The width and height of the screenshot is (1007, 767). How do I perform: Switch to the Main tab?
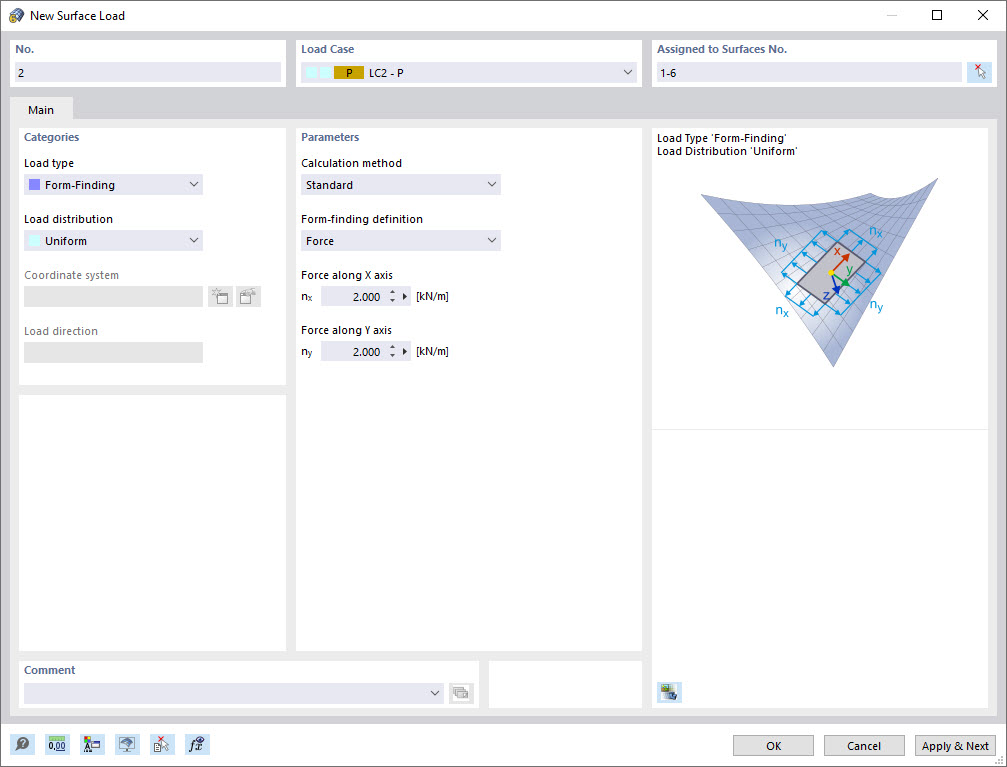click(41, 110)
